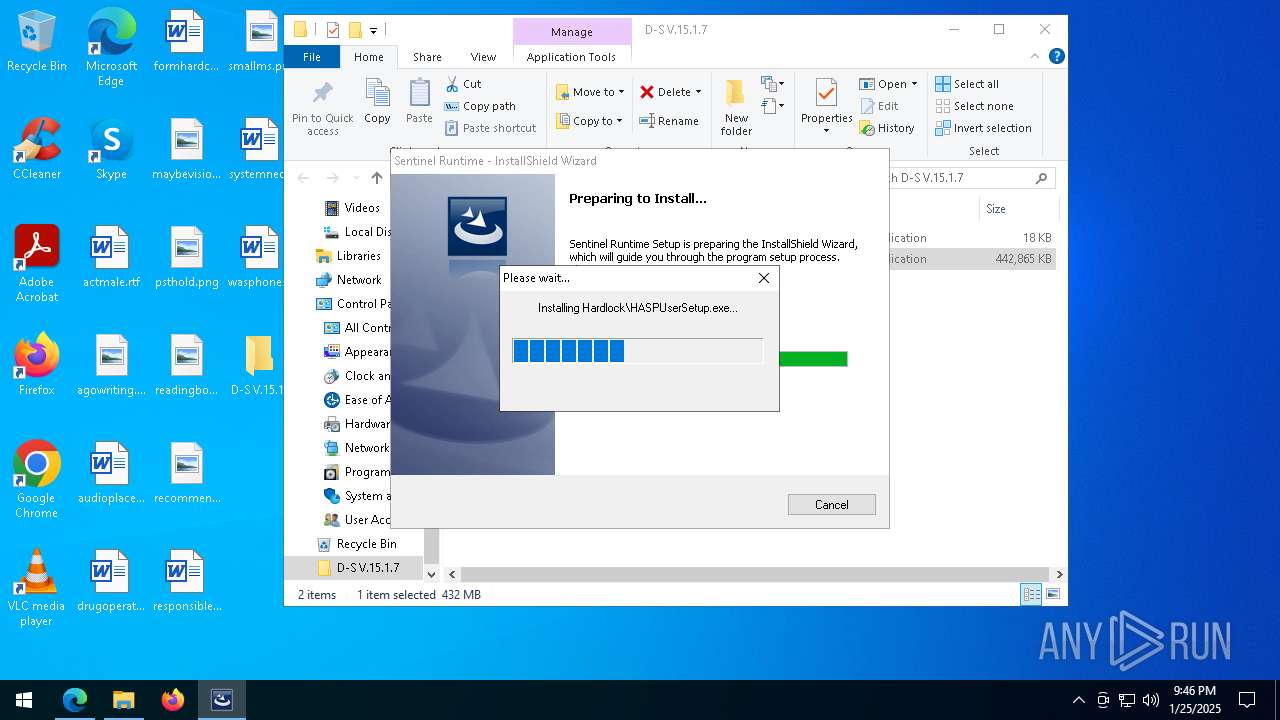Click the Paste ribbon icon

pyautogui.click(x=419, y=93)
